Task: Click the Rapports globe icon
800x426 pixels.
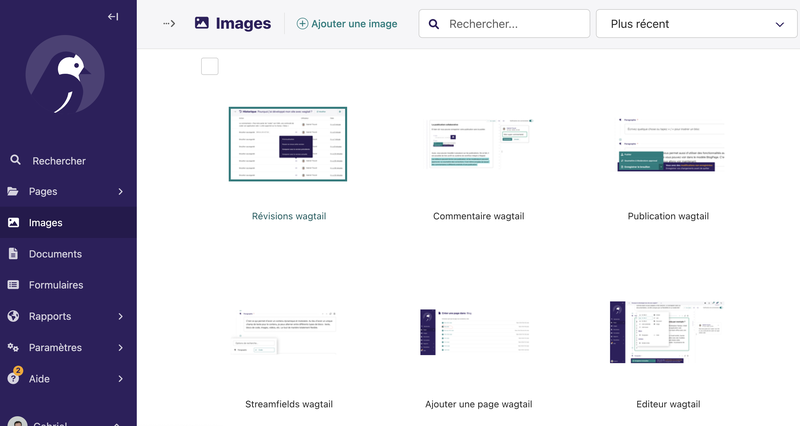Action: 13,316
